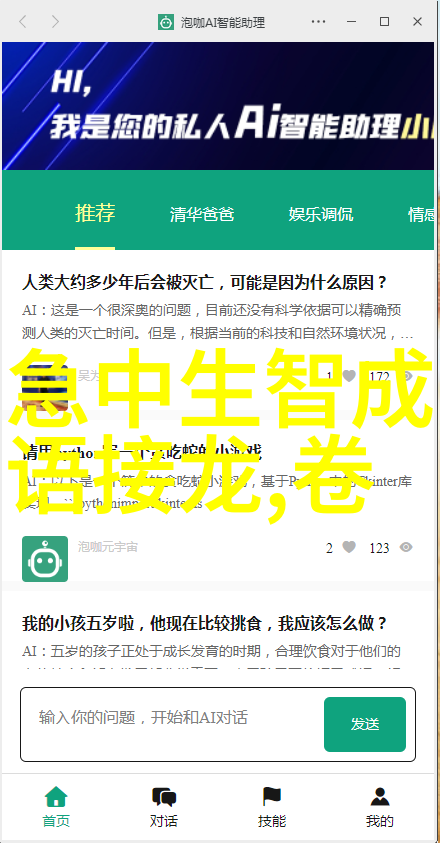This screenshot has height=843, width=440.
Task: Open question about 我的小孩五岁啦 picky eating
Action: [x=204, y=624]
